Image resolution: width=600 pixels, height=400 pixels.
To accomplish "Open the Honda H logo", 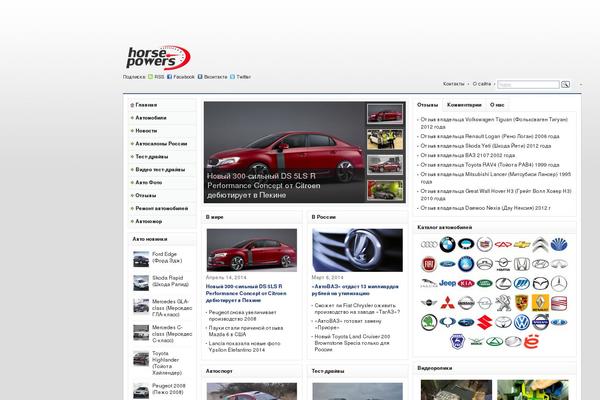I will click(x=522, y=264).
